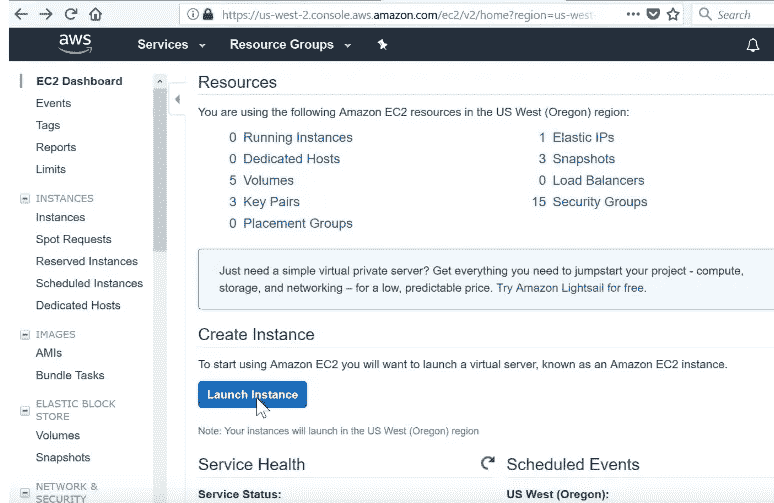
Task: Refresh Service Health with the circular arrow
Action: pyautogui.click(x=488, y=463)
